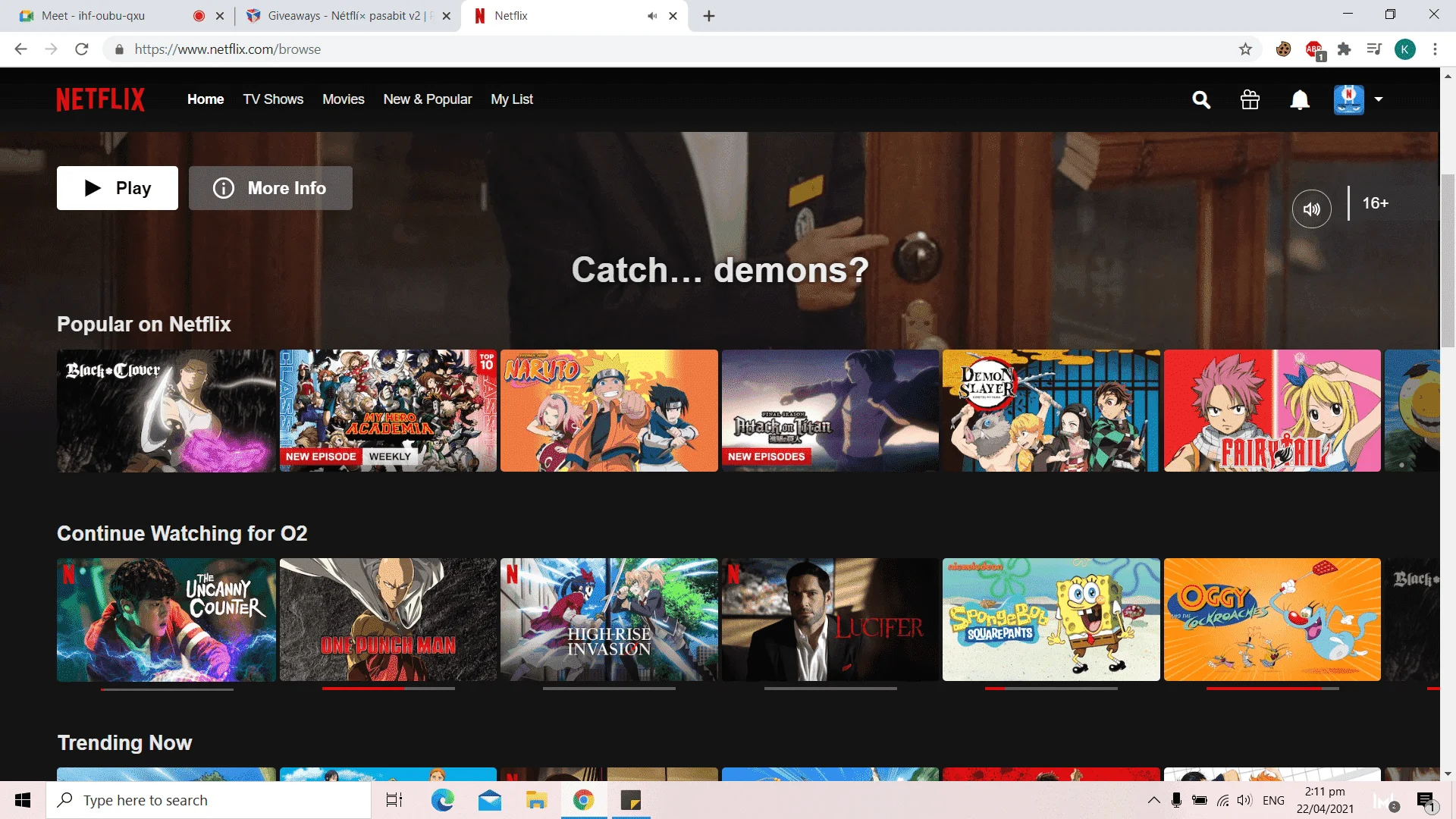Show hidden system tray icons
The height and width of the screenshot is (819, 1456).
(x=1153, y=800)
